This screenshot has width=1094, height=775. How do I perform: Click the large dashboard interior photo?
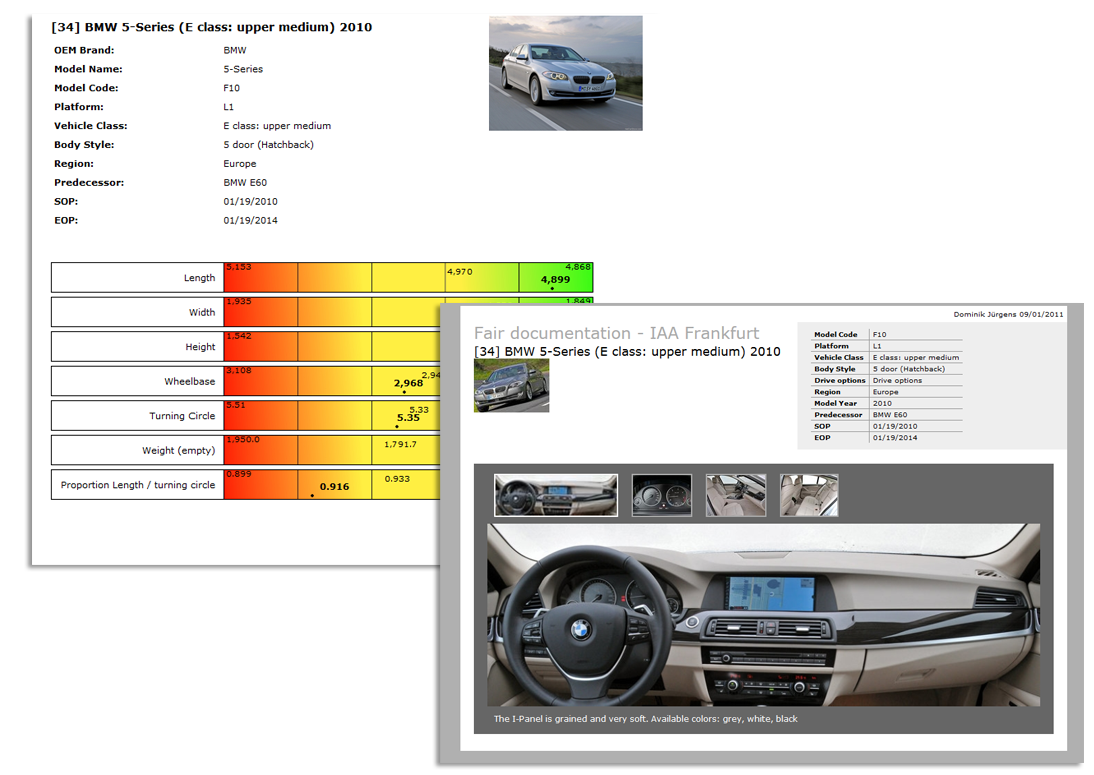click(x=763, y=615)
